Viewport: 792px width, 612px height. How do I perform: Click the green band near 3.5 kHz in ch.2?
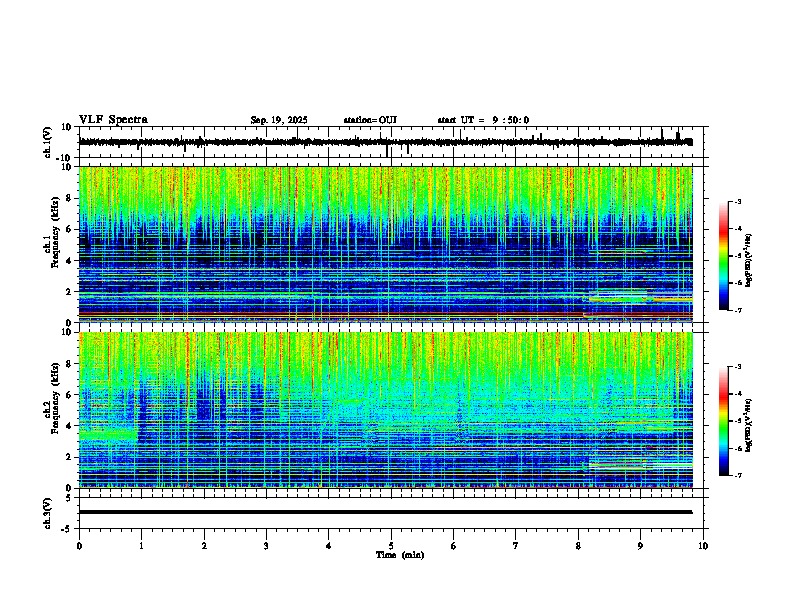pyautogui.click(x=108, y=434)
